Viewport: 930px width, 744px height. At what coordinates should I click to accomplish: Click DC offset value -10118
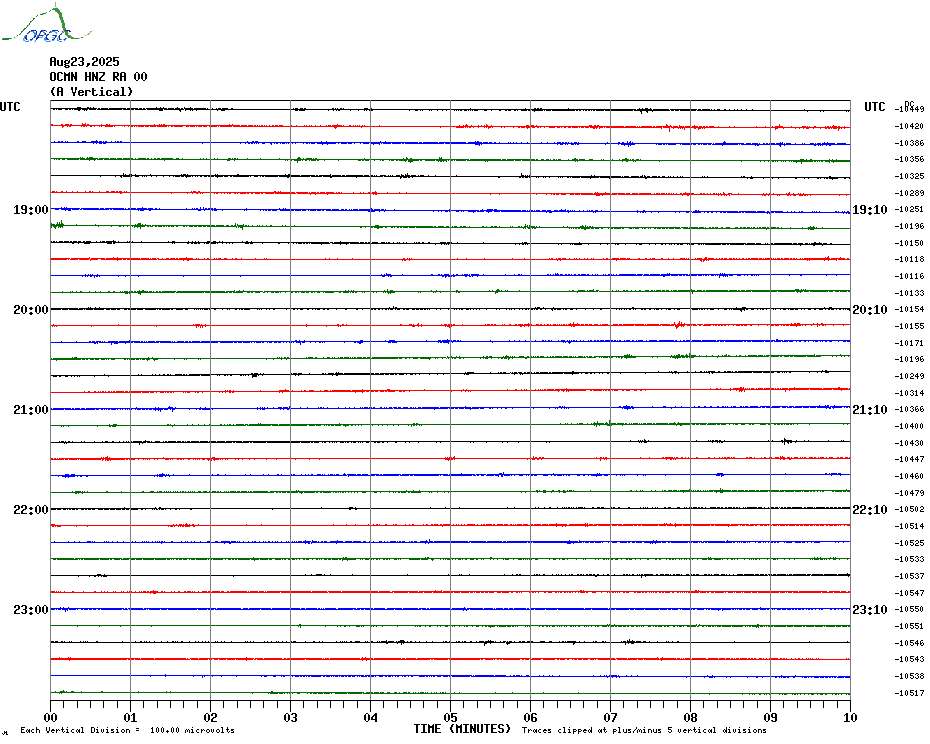point(910,260)
